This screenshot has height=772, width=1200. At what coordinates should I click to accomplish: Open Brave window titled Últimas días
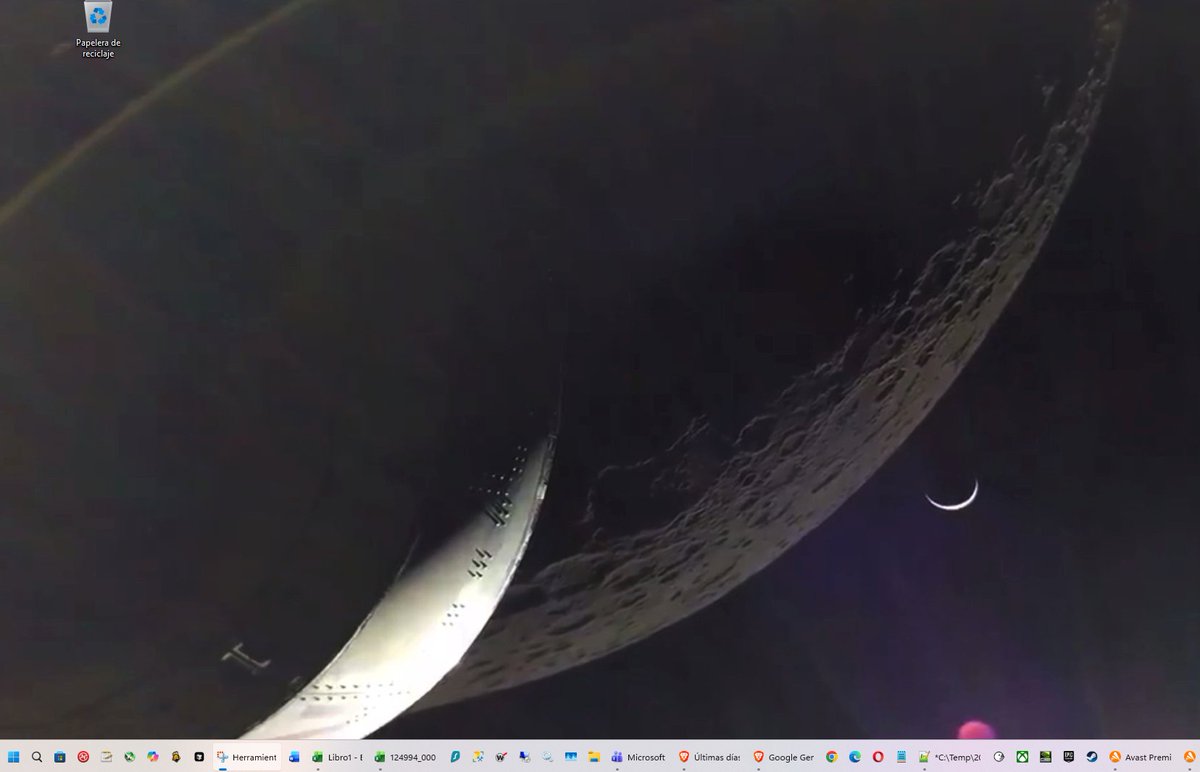[x=710, y=757]
